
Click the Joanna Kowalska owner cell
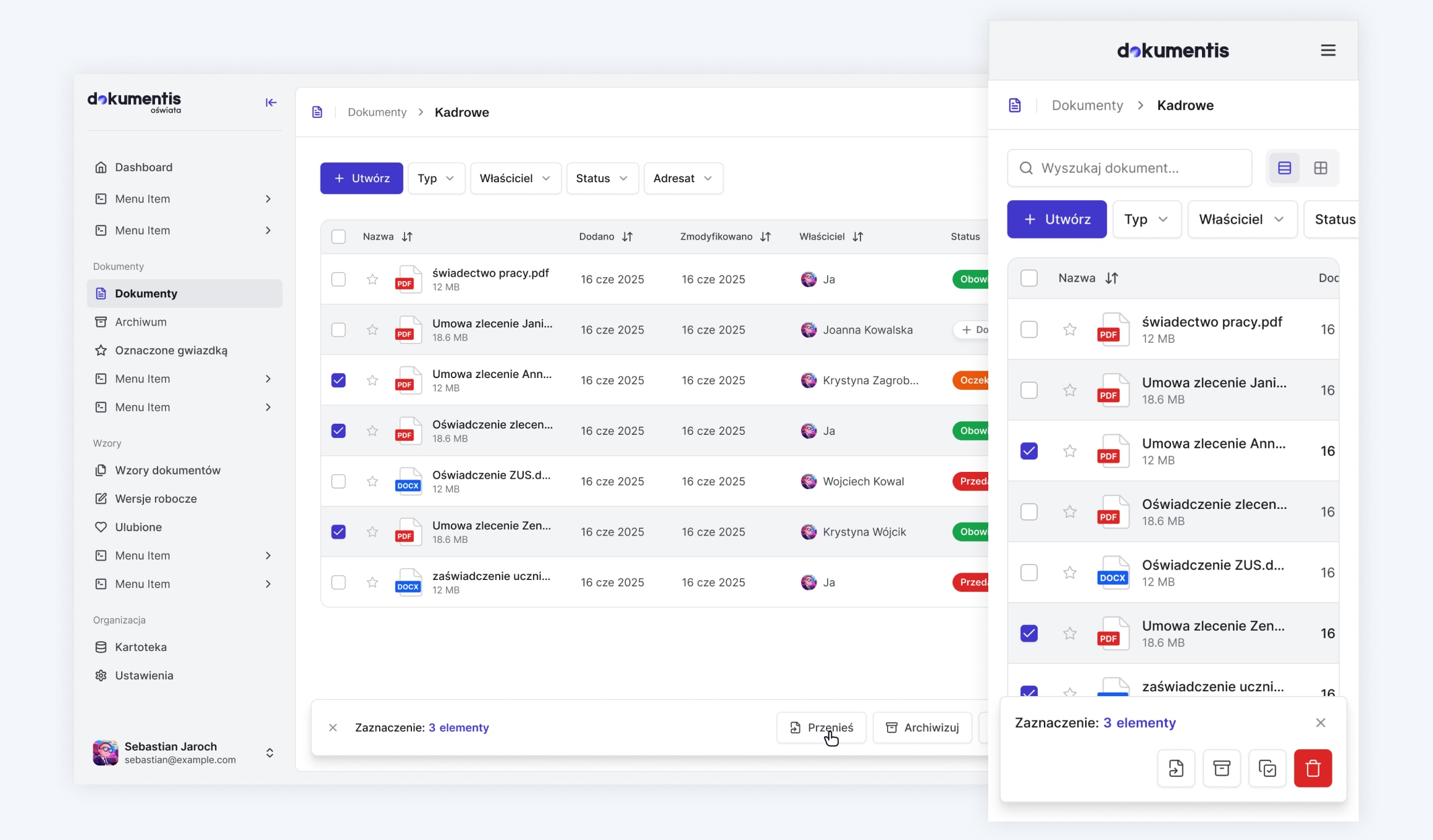[857, 330]
